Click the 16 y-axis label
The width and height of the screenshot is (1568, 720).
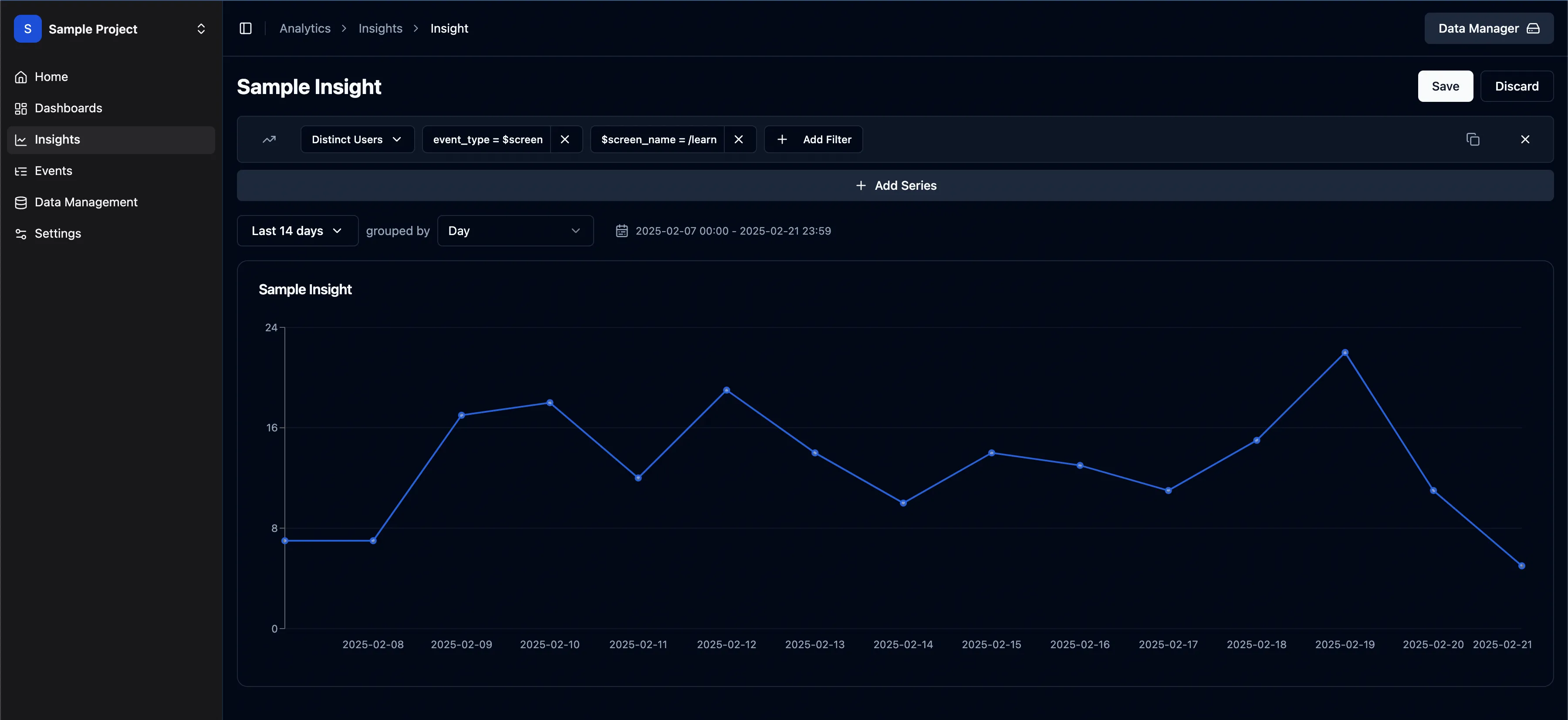(x=271, y=428)
